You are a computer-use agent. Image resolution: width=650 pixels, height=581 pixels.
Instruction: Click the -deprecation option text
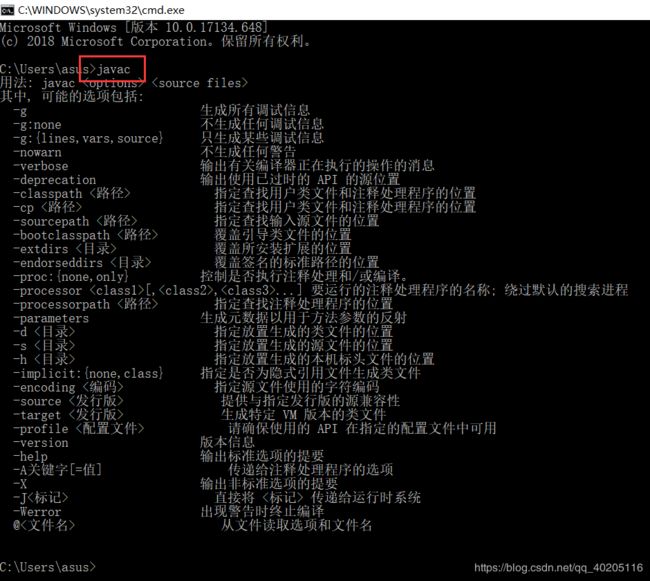coord(55,180)
